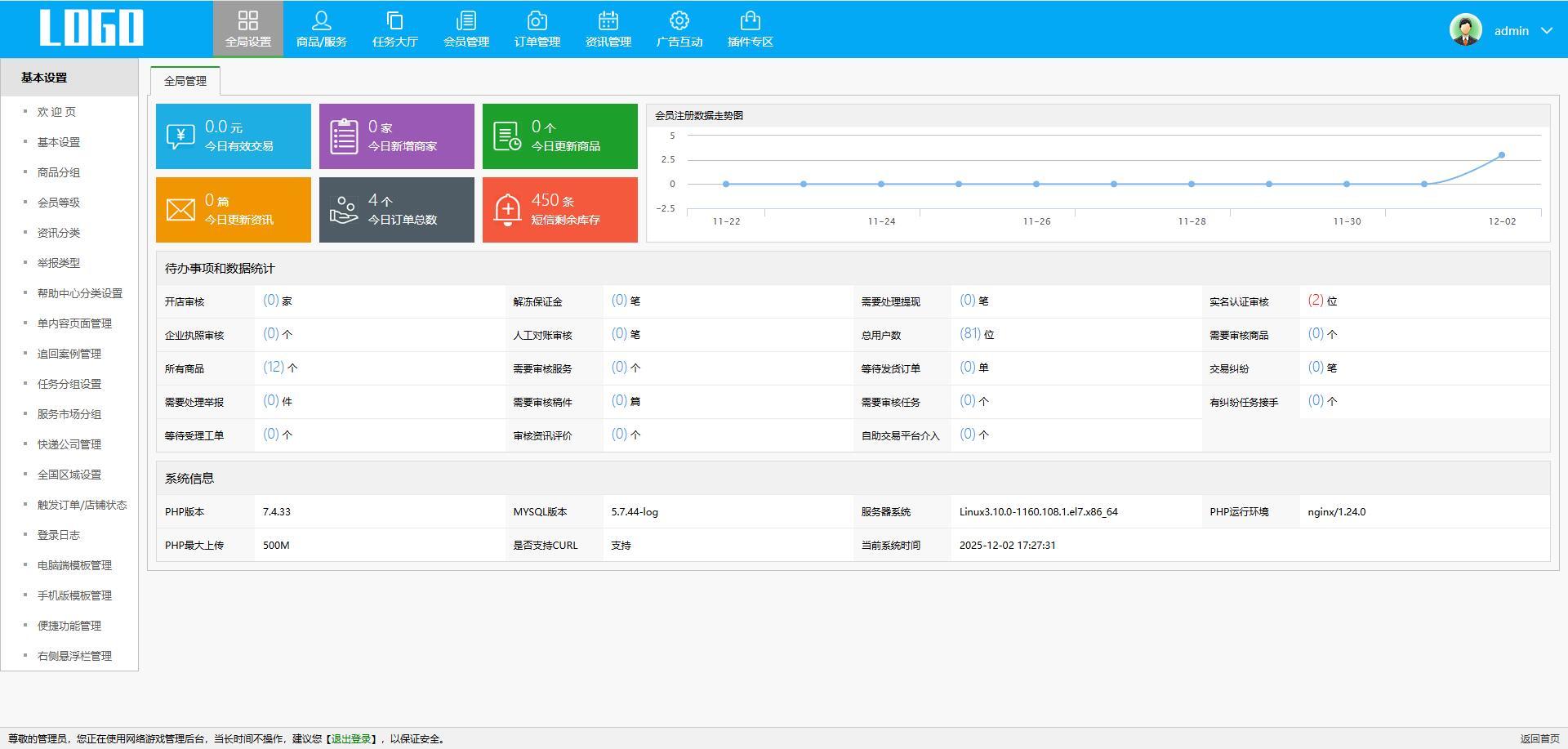Open the 全局设置 grid icon
The image size is (1568, 749).
click(x=248, y=21)
